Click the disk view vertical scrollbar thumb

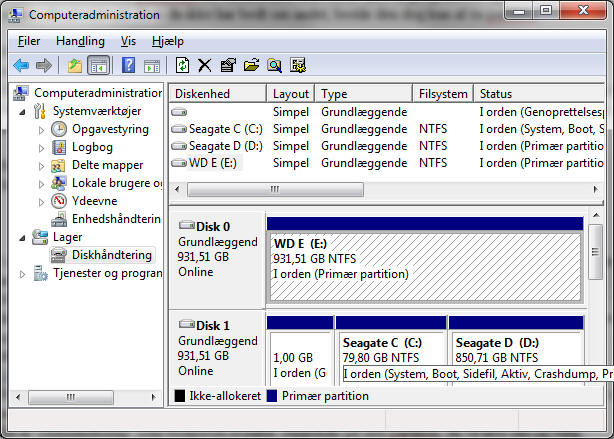click(596, 252)
